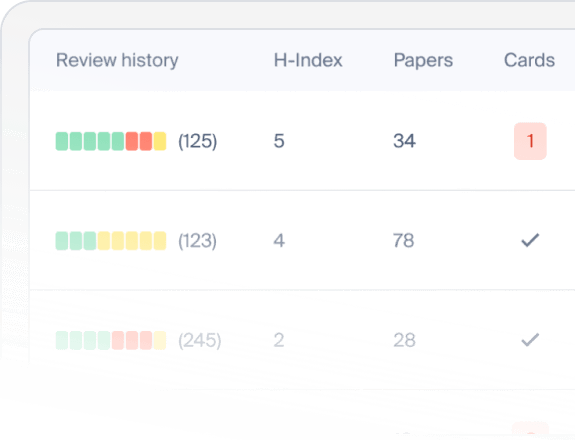Click the review count (123)
This screenshot has height=440, width=575.
coord(197,241)
